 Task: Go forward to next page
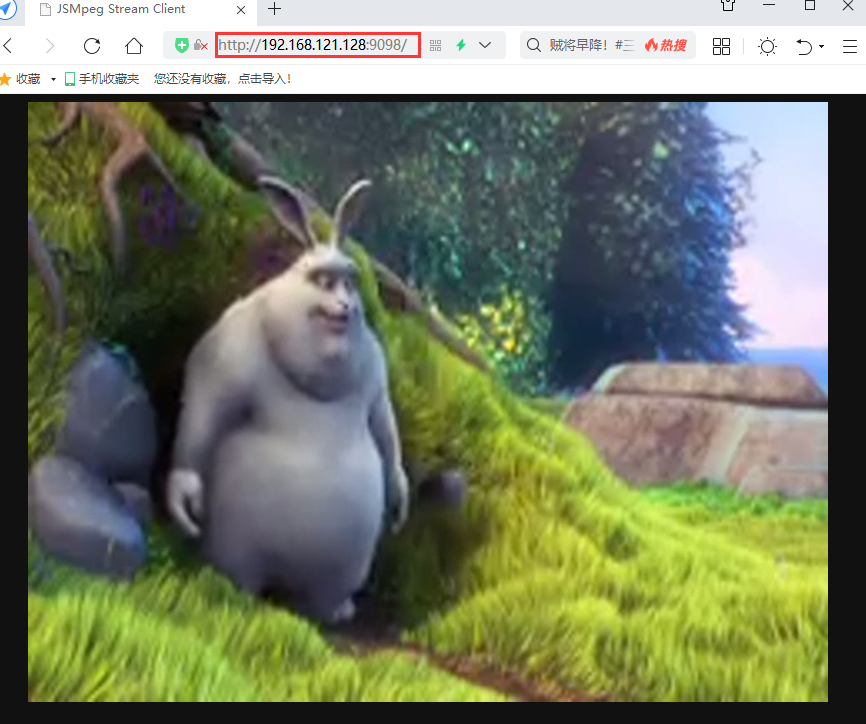tap(50, 45)
